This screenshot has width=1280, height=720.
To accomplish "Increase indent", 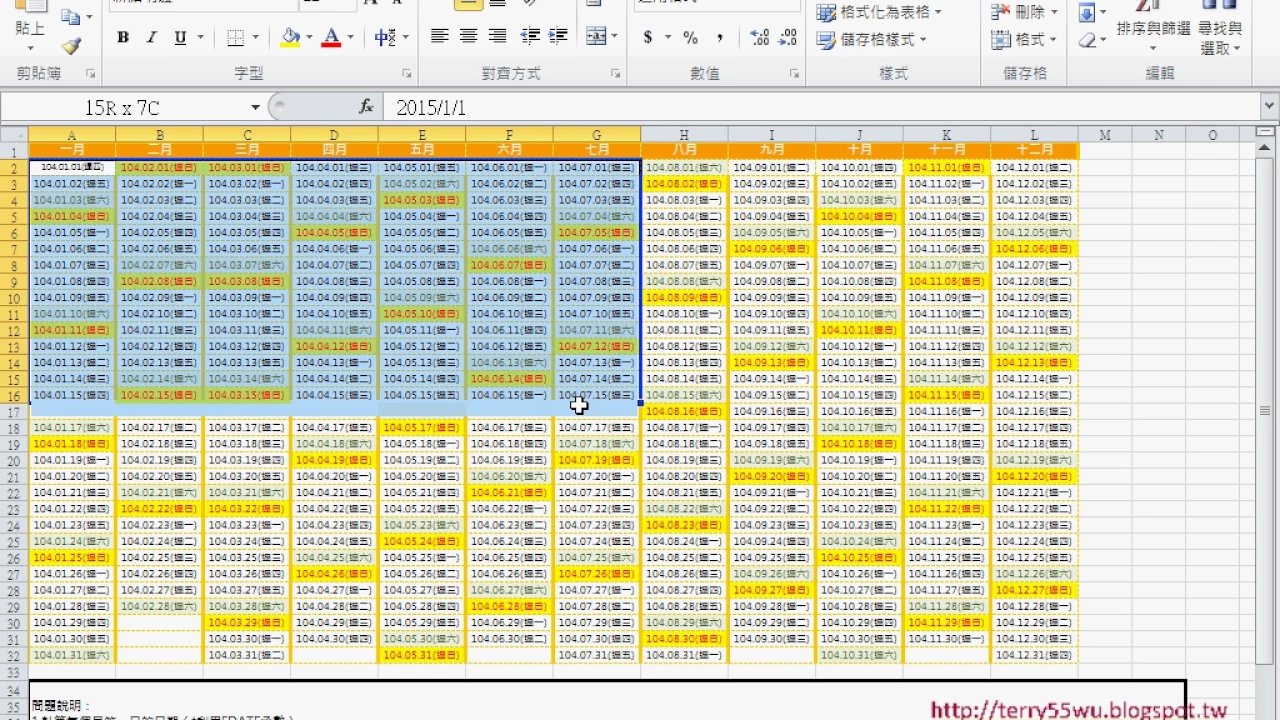I will click(558, 36).
